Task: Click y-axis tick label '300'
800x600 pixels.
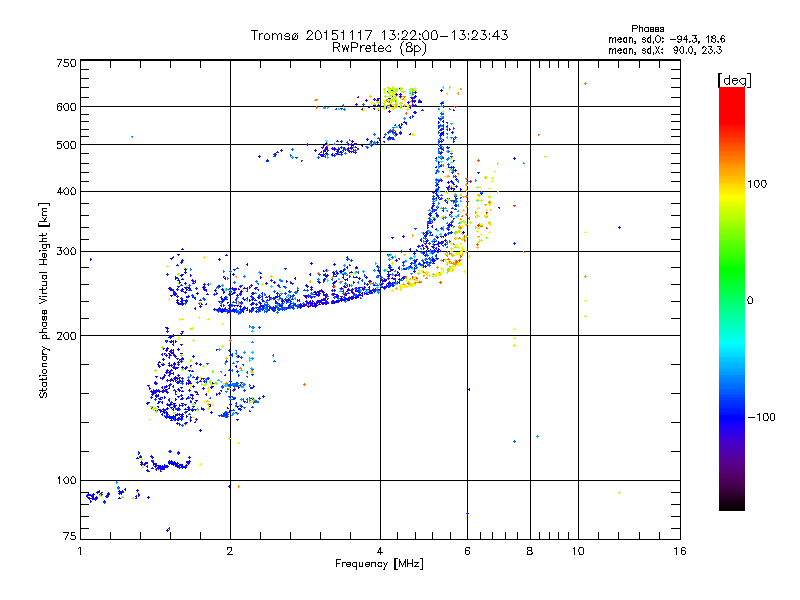Action: tap(66, 252)
